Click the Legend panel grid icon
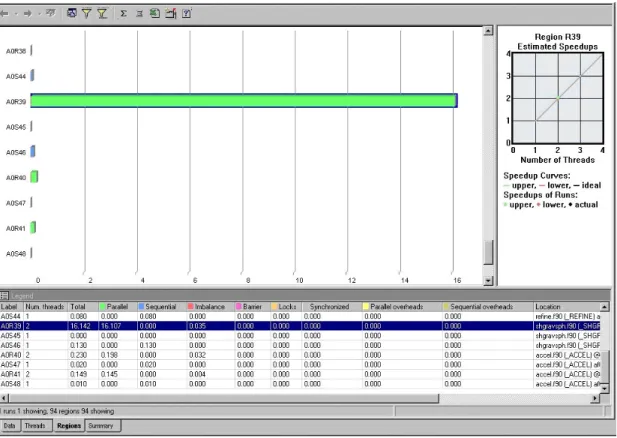Viewport: 617px width, 438px height. (4, 296)
